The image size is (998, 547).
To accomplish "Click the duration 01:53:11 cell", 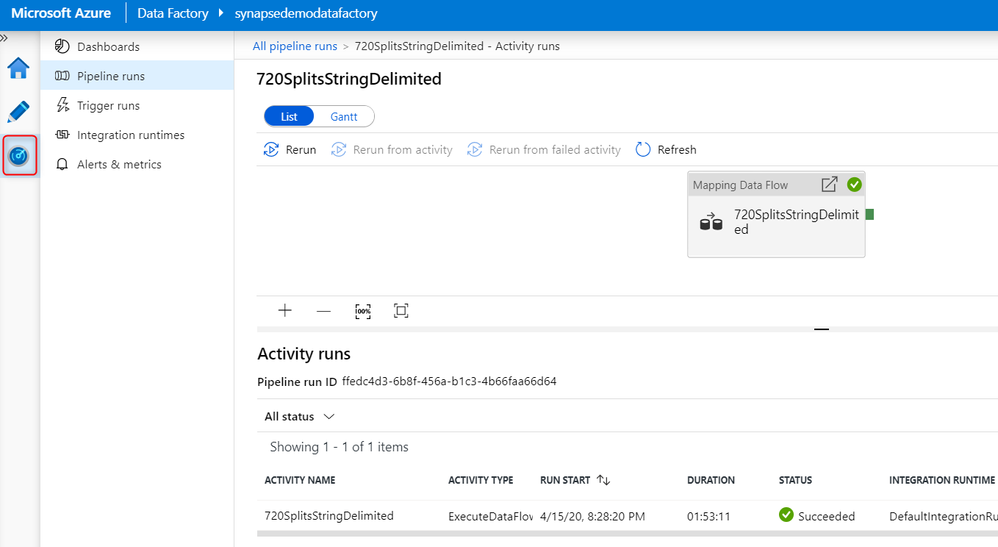I will click(x=708, y=516).
